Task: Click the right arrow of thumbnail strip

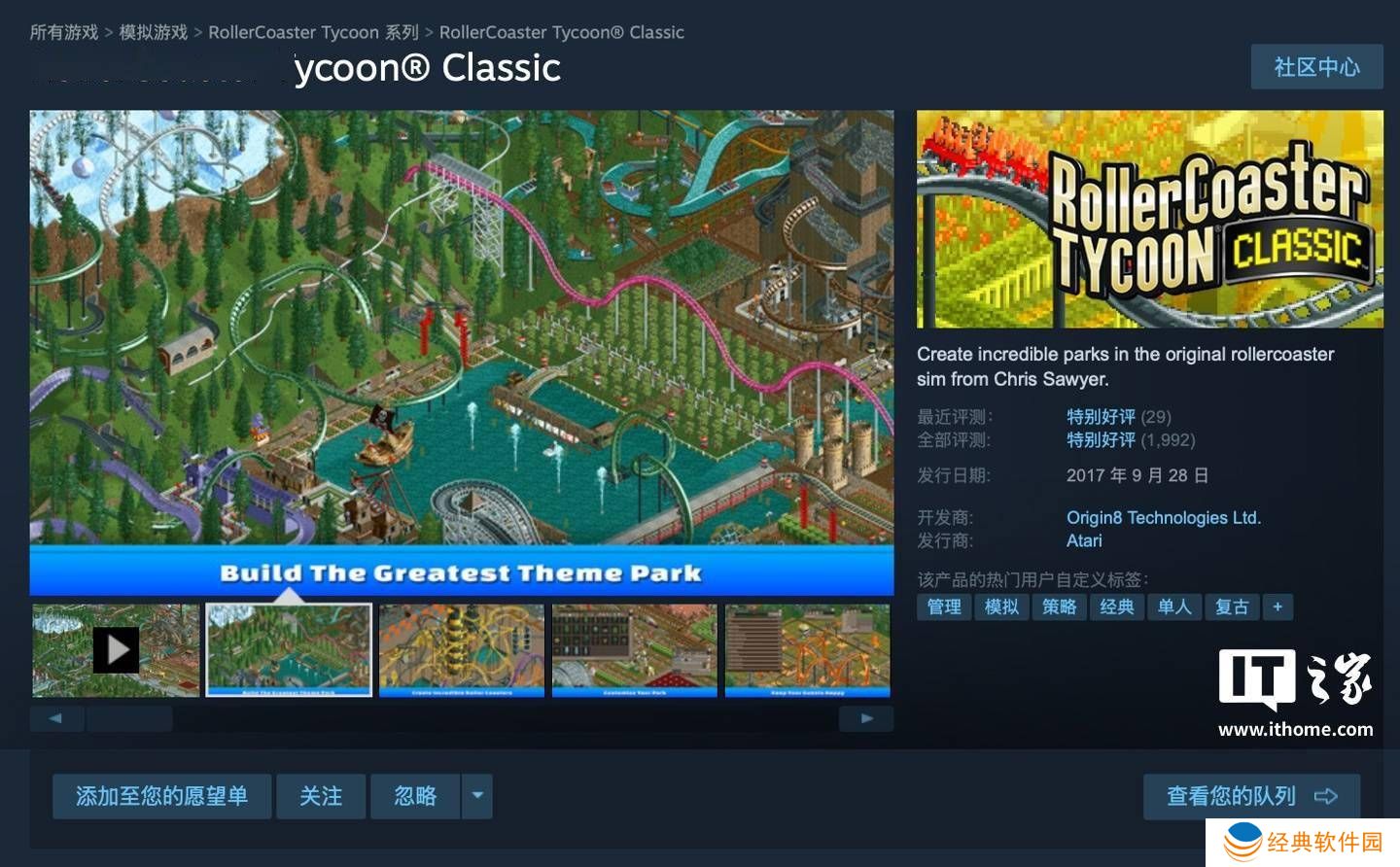Action: coord(866,718)
